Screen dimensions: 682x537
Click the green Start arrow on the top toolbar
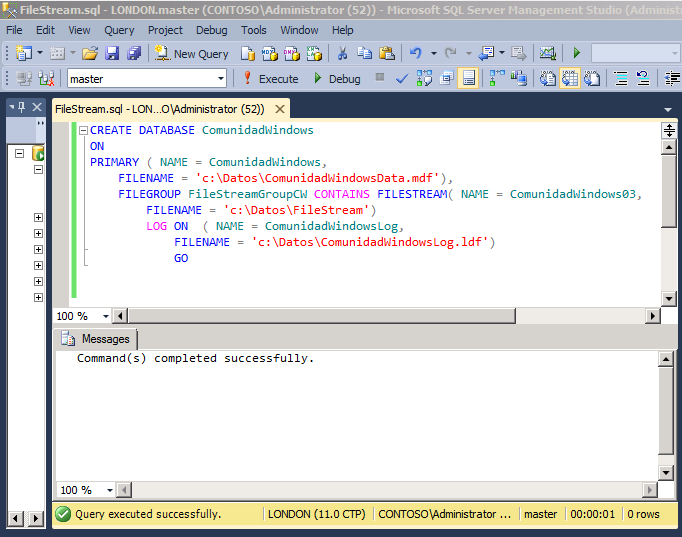pyautogui.click(x=577, y=53)
